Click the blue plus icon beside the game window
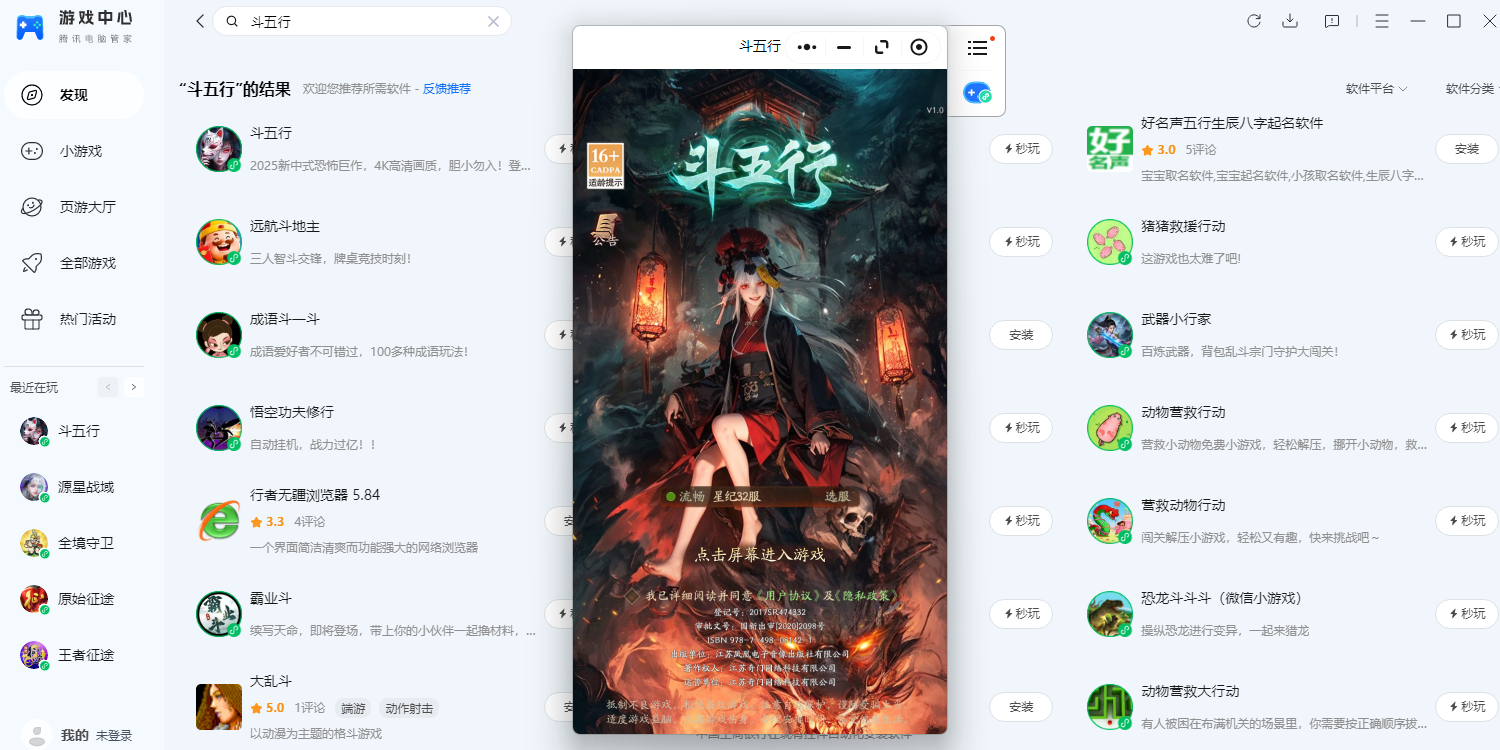Viewport: 1500px width, 750px height. point(977,93)
